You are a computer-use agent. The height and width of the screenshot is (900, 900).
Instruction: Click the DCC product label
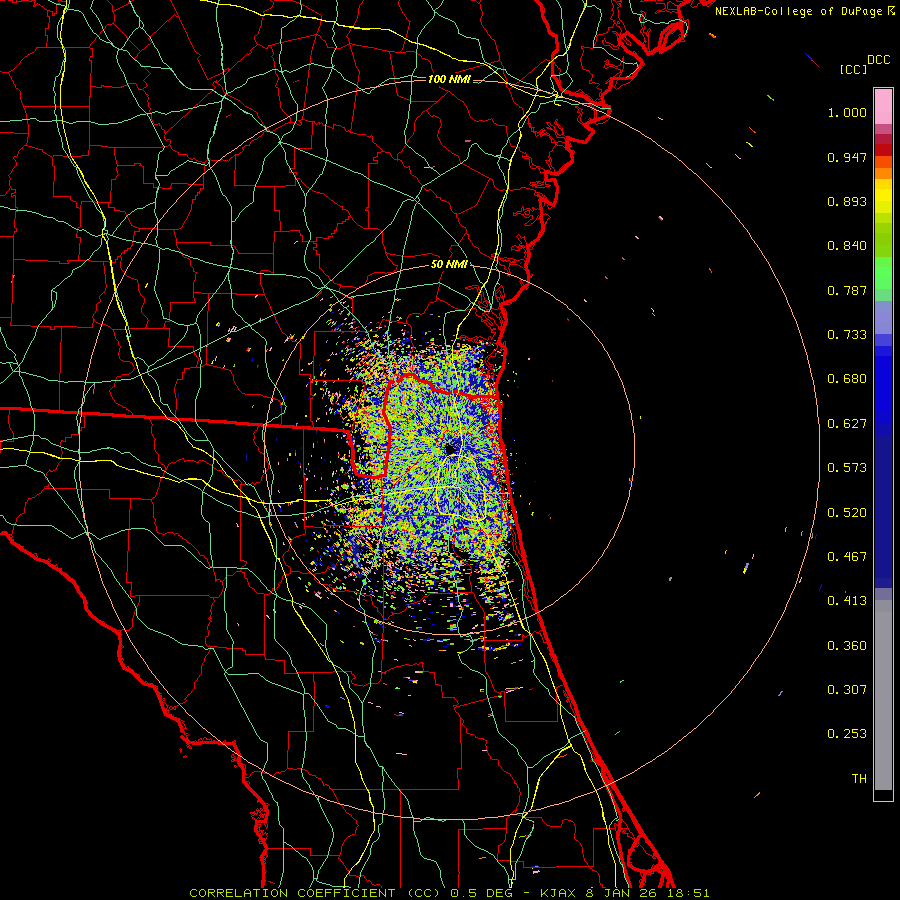878,60
